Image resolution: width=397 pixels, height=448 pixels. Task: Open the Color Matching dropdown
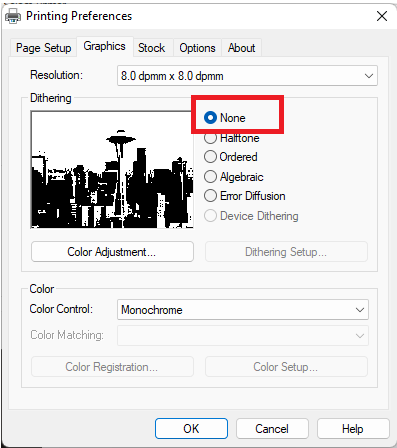(x=243, y=335)
